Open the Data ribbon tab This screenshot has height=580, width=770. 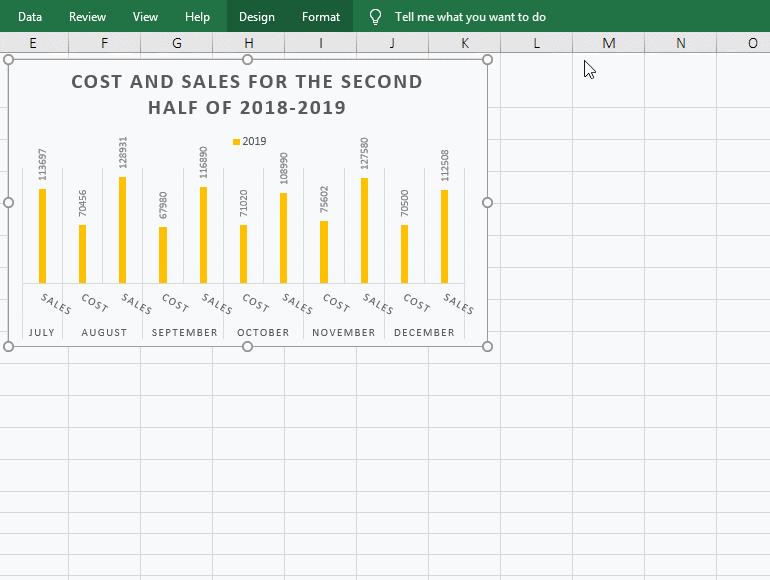30,17
